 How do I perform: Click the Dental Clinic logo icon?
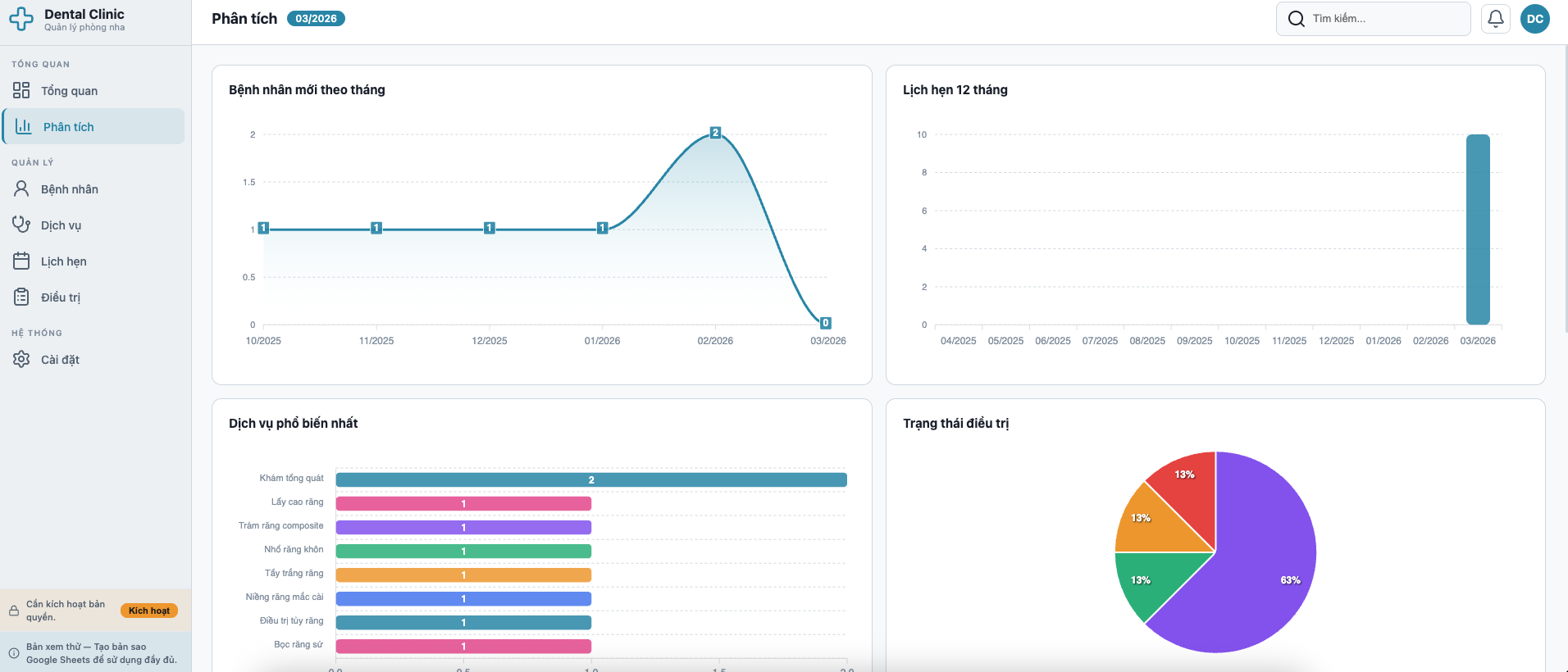pyautogui.click(x=21, y=19)
